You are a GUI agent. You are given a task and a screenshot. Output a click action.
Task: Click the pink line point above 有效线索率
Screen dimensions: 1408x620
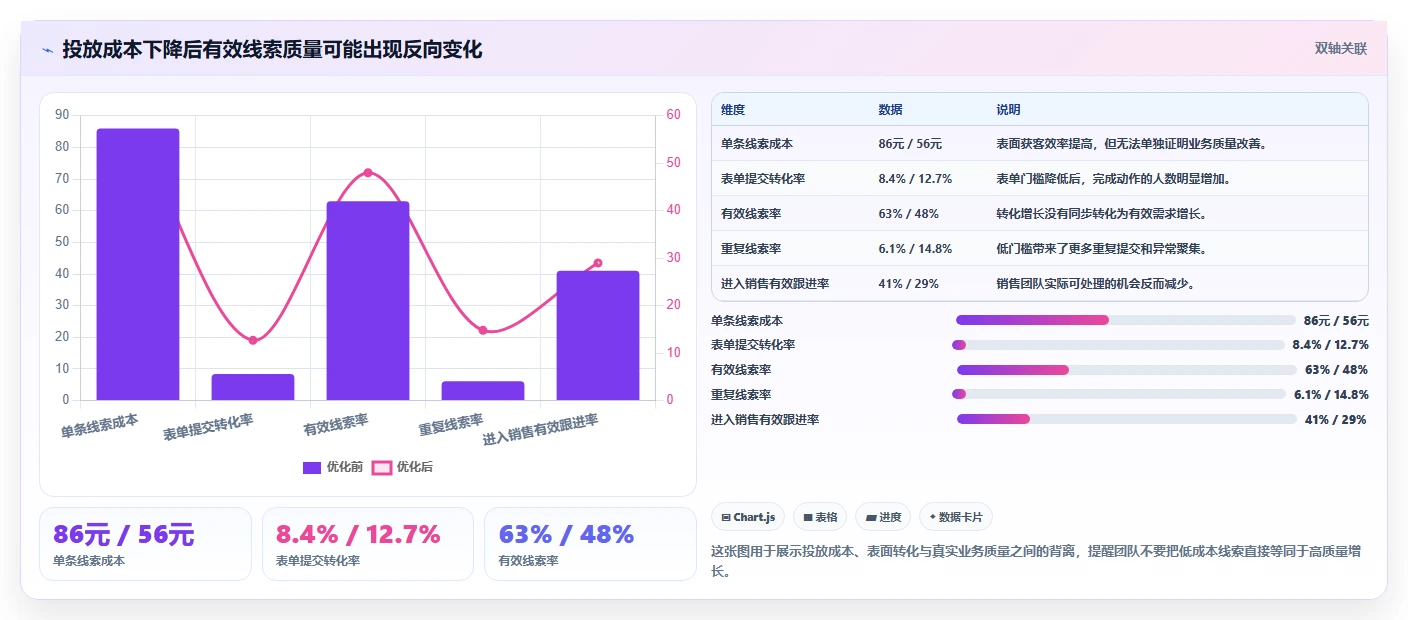[x=368, y=172]
